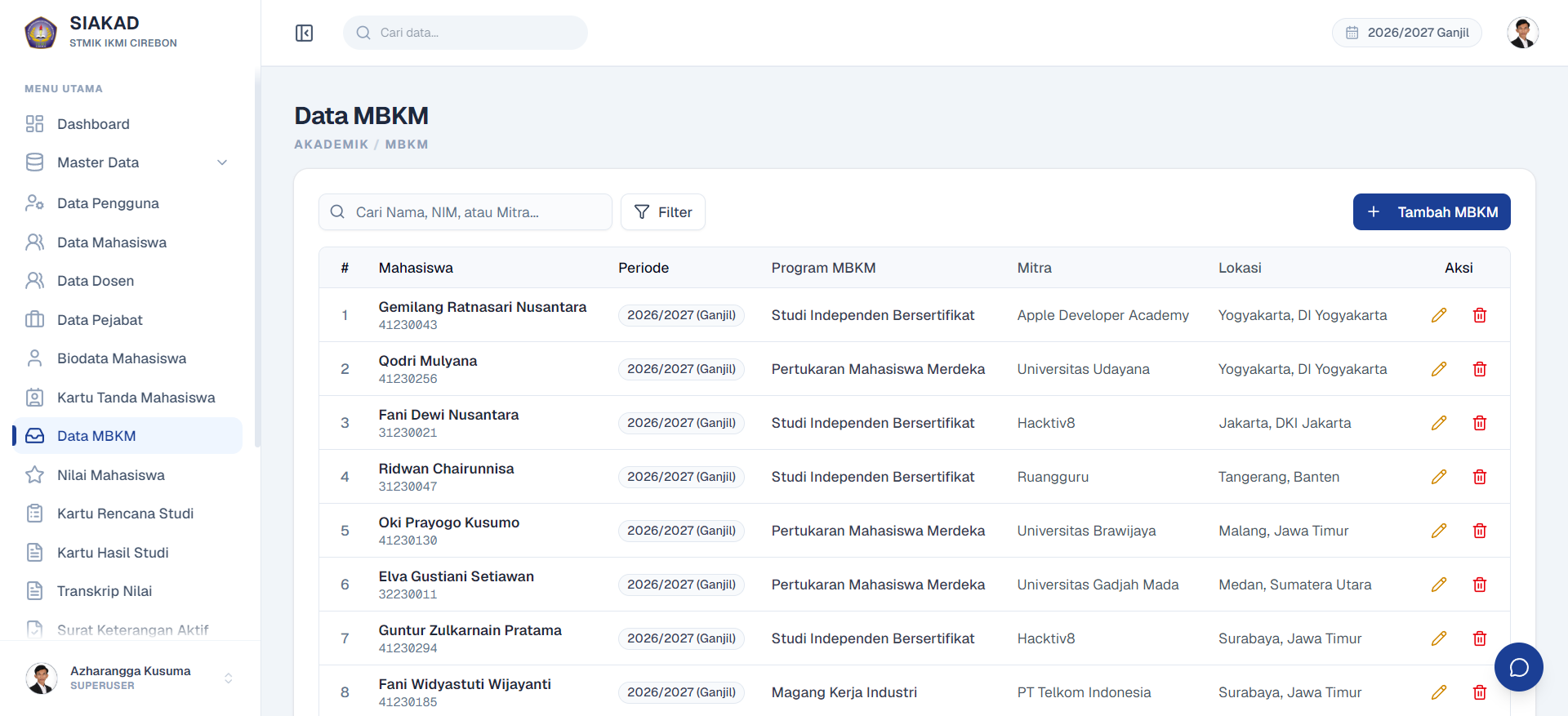Open the Azharangga Kusuma account switcher
This screenshot has width=1568, height=716.
(x=130, y=678)
